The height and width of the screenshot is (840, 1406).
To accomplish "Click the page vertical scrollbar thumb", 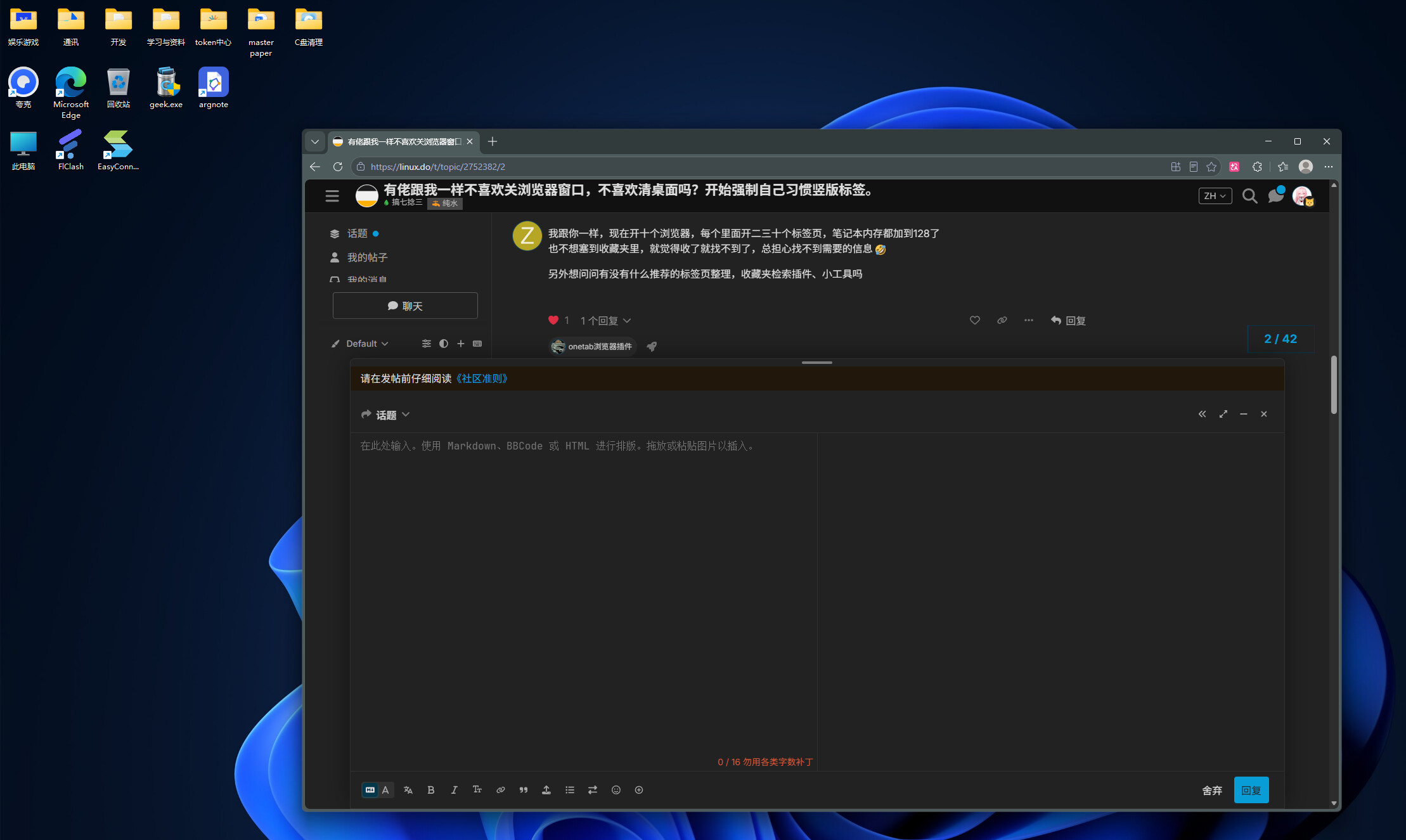I will coord(1334,385).
